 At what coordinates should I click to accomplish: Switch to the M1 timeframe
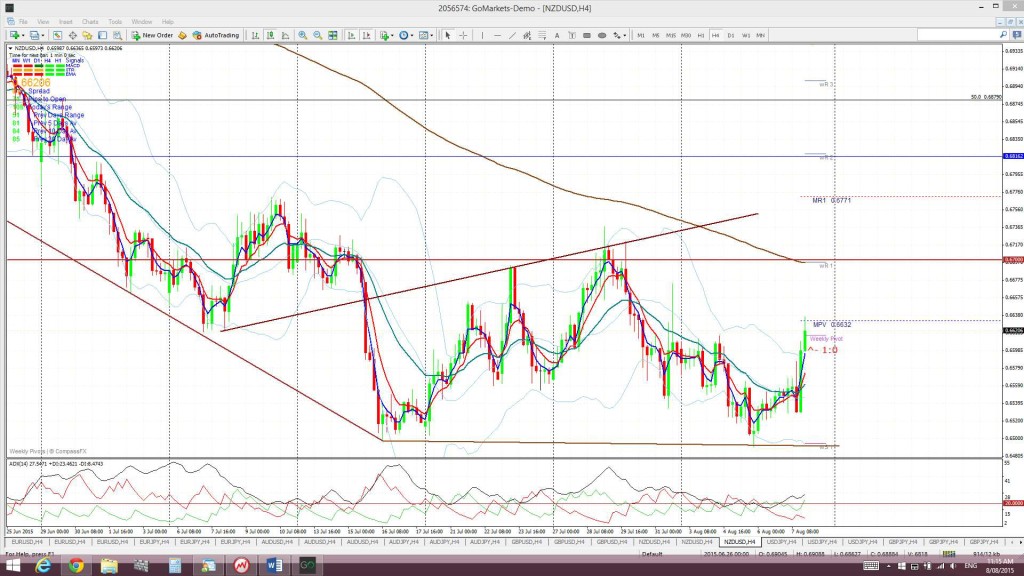coord(641,35)
